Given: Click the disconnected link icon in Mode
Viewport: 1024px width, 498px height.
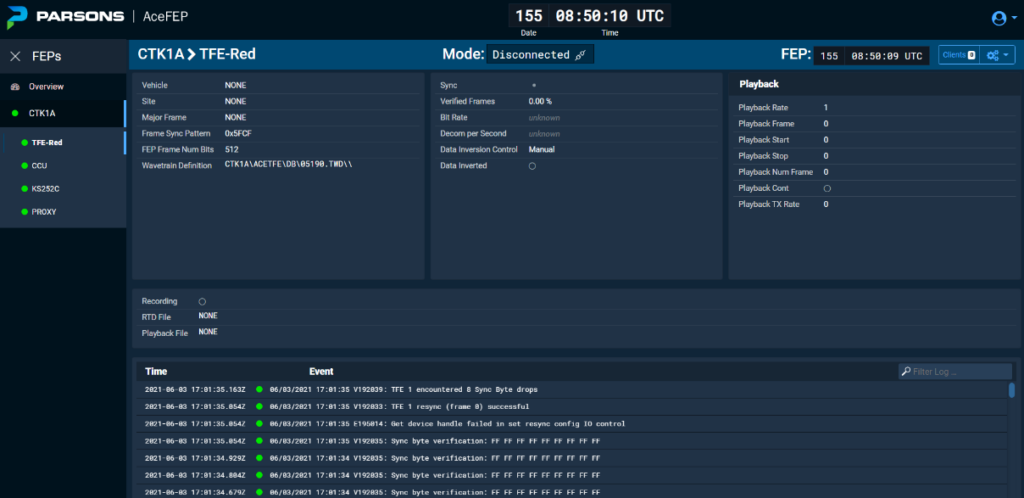Looking at the screenshot, I should [x=580, y=55].
